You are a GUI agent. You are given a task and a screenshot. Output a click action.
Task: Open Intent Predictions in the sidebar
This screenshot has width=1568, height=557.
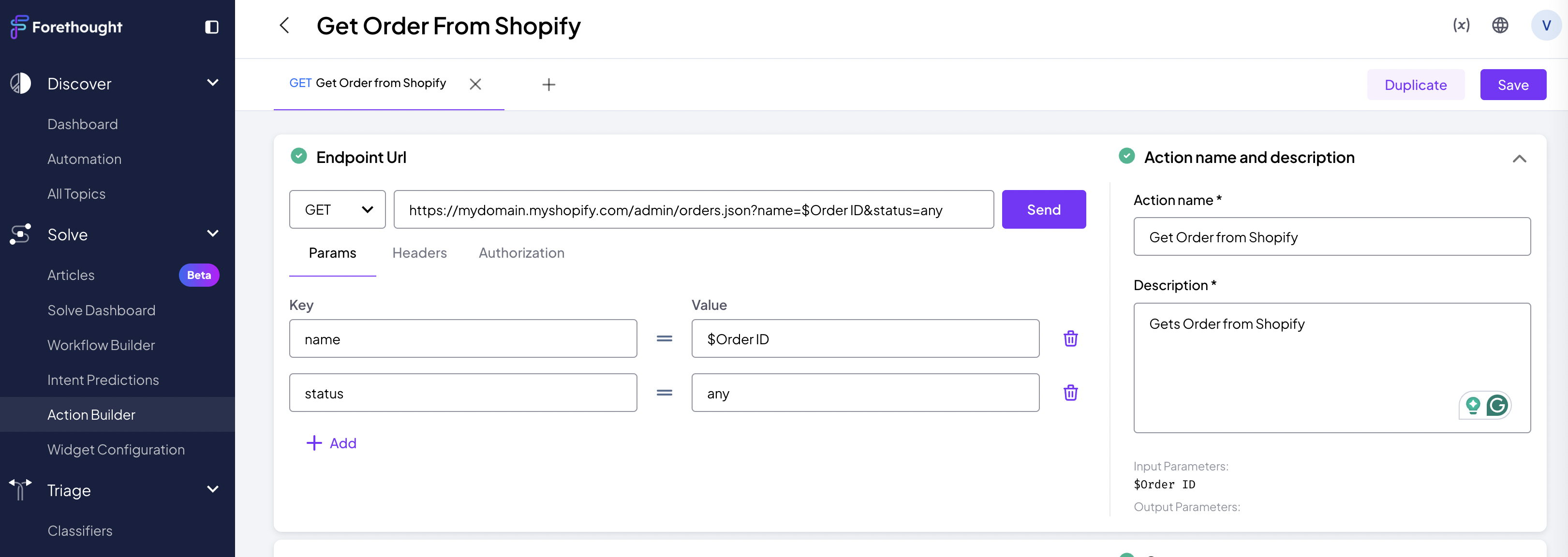pyautogui.click(x=104, y=380)
